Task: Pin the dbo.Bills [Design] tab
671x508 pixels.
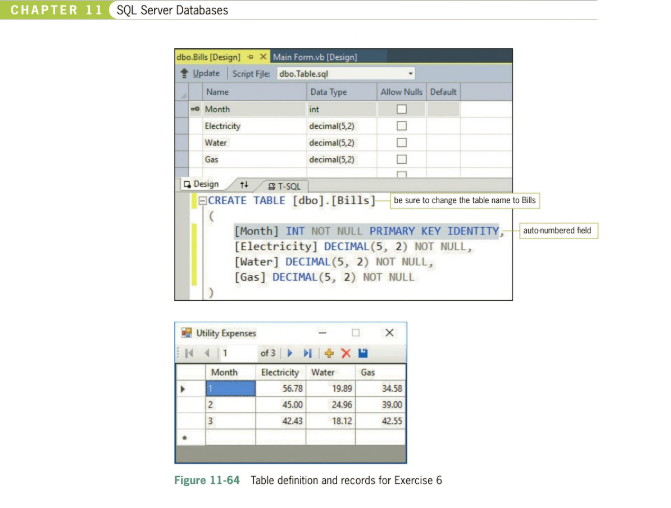Action: (250, 57)
